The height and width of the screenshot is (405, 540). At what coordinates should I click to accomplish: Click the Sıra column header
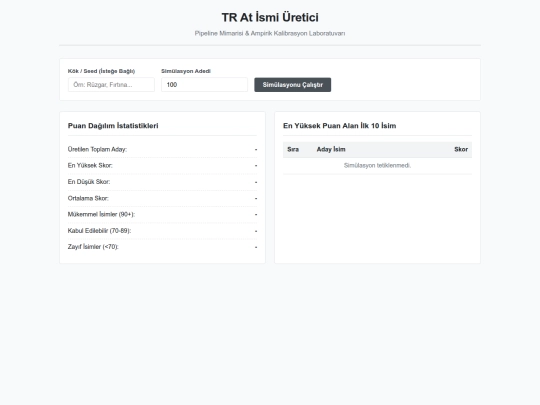click(293, 149)
